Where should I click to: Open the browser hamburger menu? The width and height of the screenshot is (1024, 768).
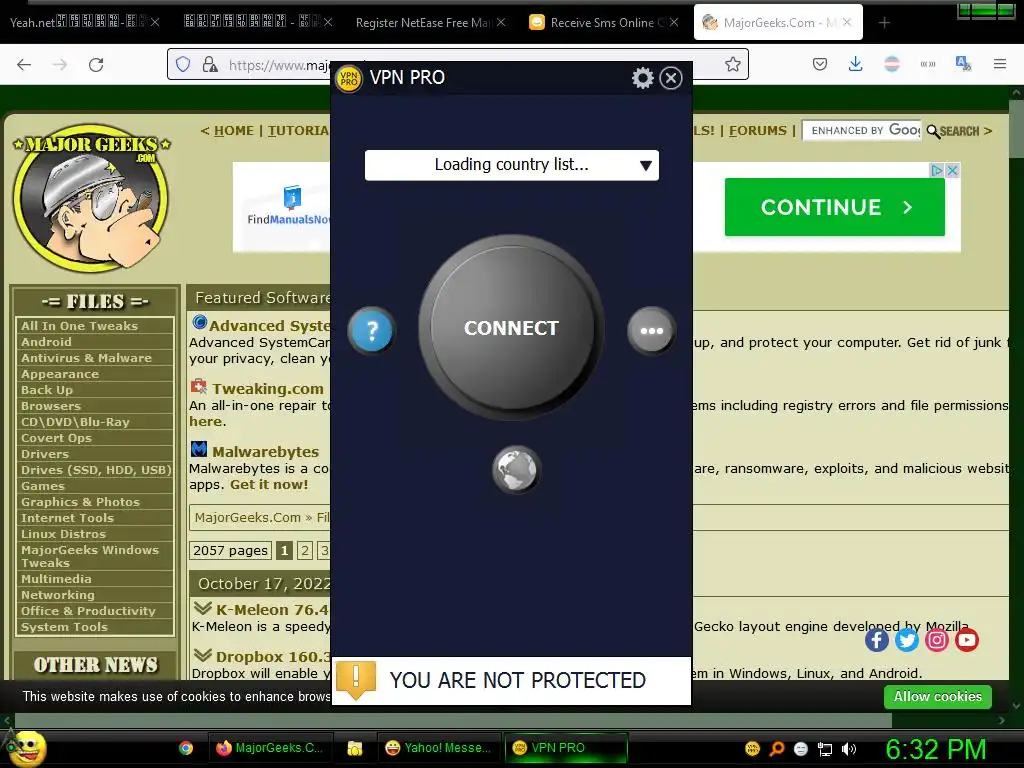(1000, 64)
